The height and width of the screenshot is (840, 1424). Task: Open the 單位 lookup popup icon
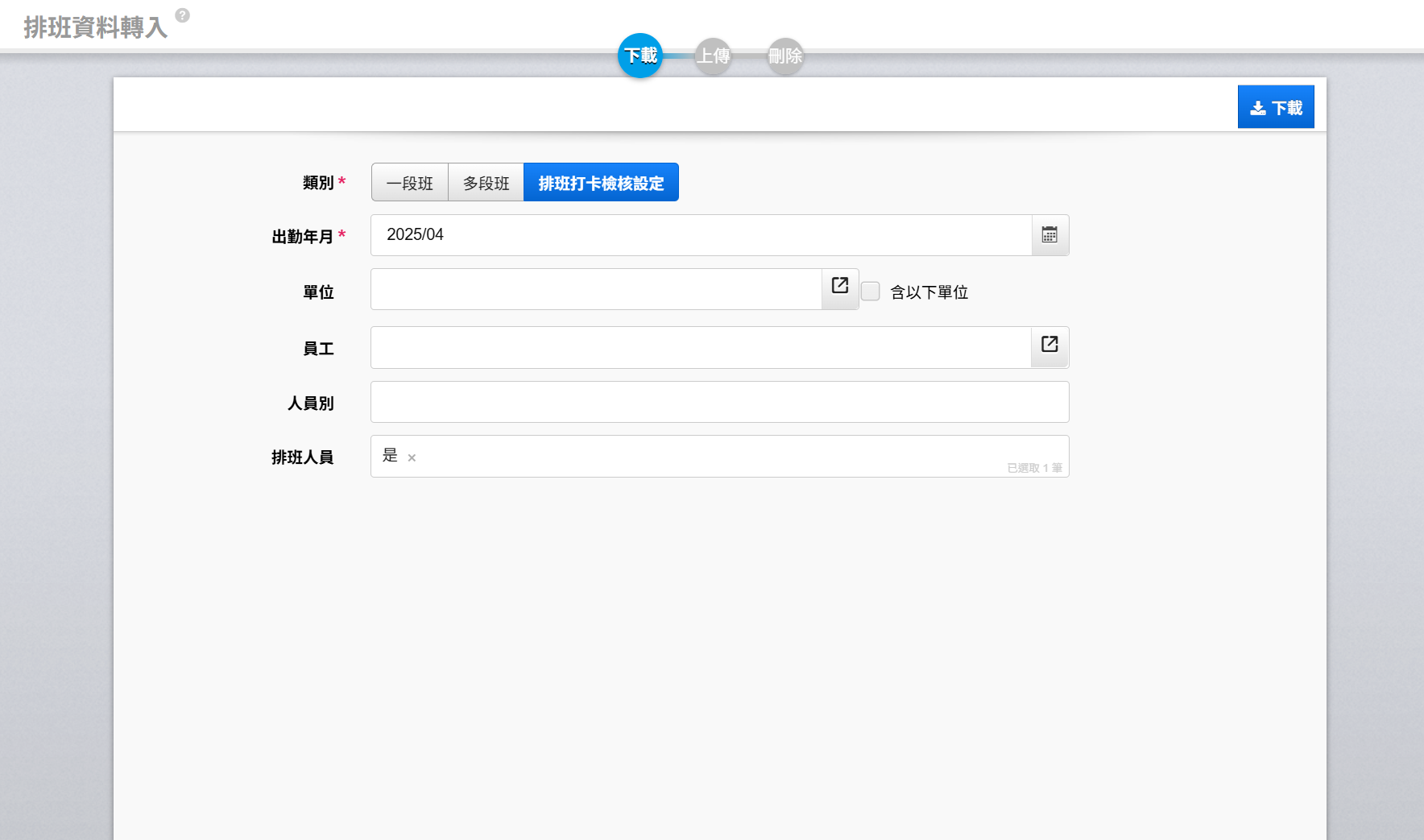[839, 286]
